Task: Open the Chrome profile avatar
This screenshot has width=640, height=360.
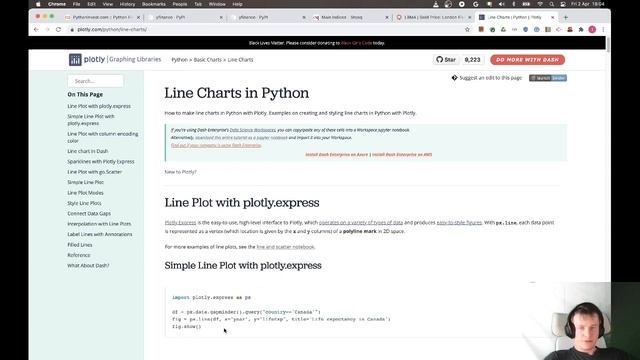Action: pyautogui.click(x=592, y=29)
